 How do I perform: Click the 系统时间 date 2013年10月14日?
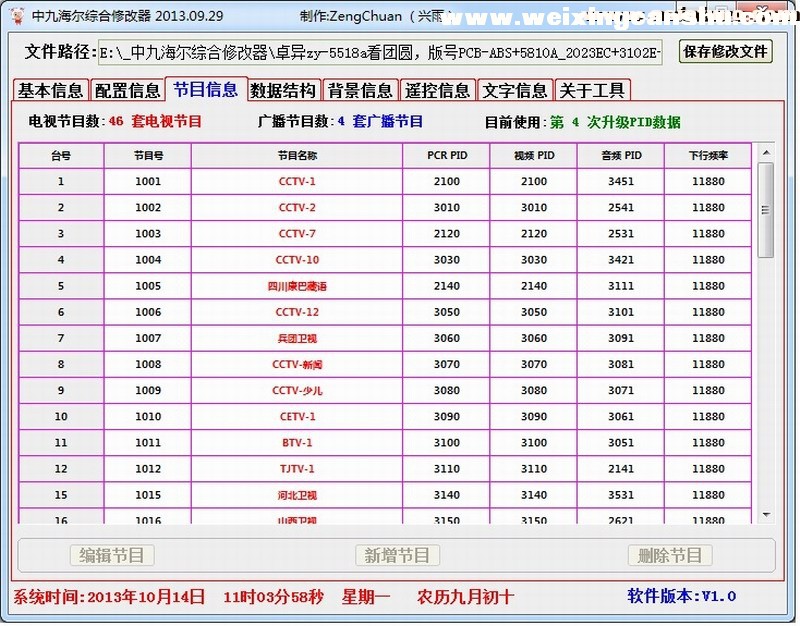click(x=145, y=597)
